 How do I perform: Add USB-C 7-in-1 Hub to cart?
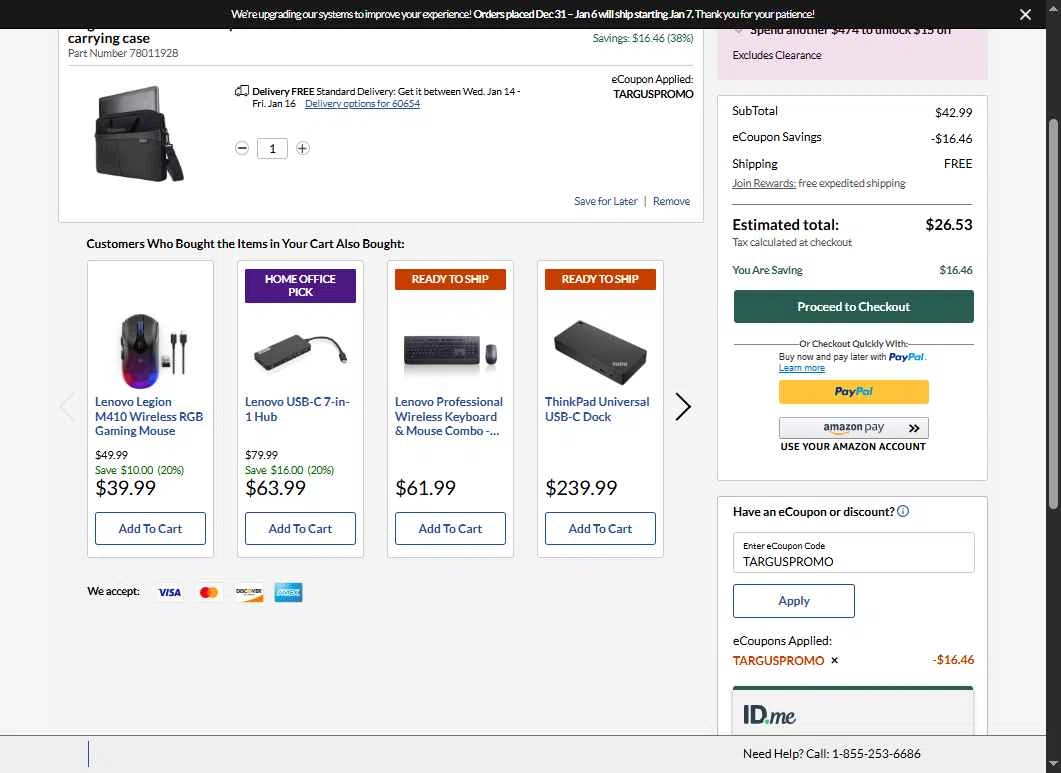point(300,529)
